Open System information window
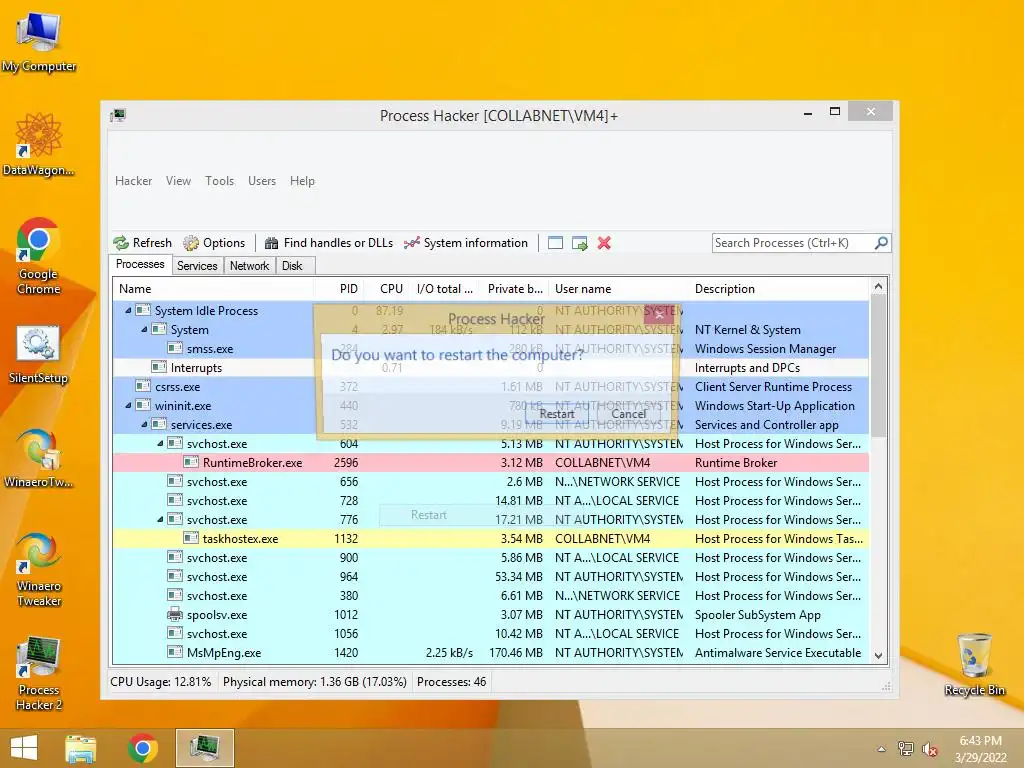Image resolution: width=1024 pixels, height=768 pixels. pyautogui.click(x=466, y=243)
